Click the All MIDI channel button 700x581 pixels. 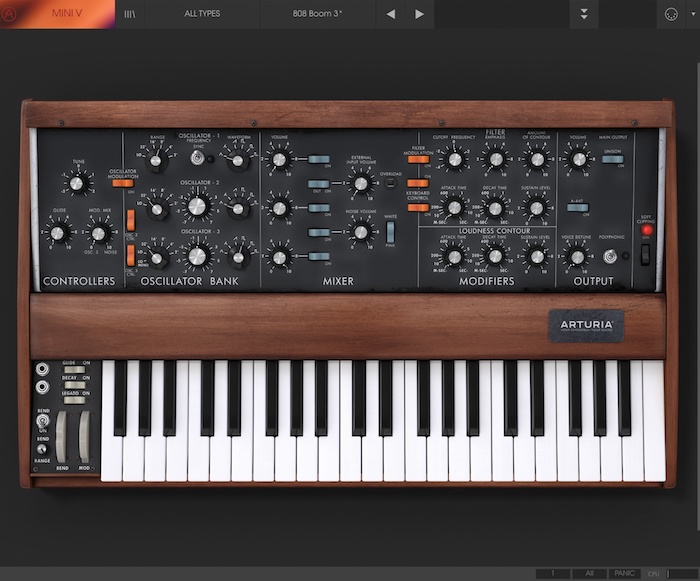(589, 573)
